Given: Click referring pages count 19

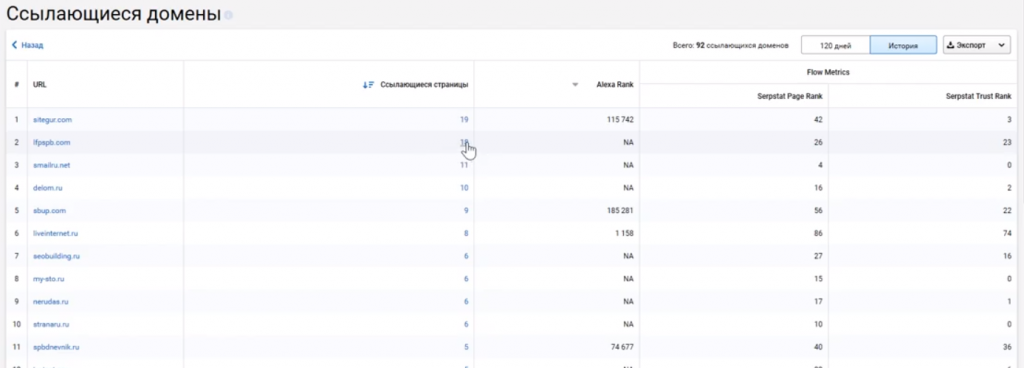Looking at the screenshot, I should point(464,120).
